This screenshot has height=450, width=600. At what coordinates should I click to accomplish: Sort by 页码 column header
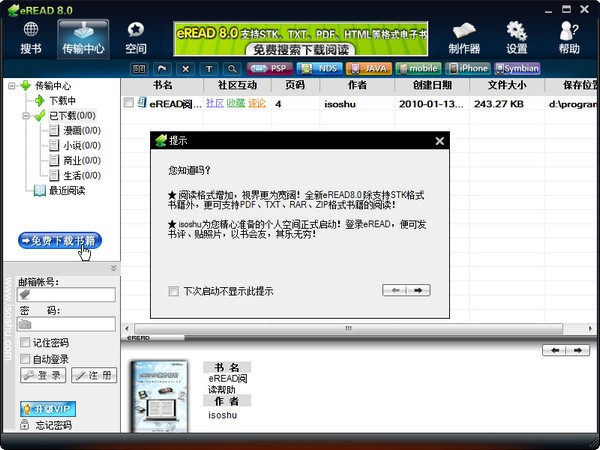tap(295, 85)
